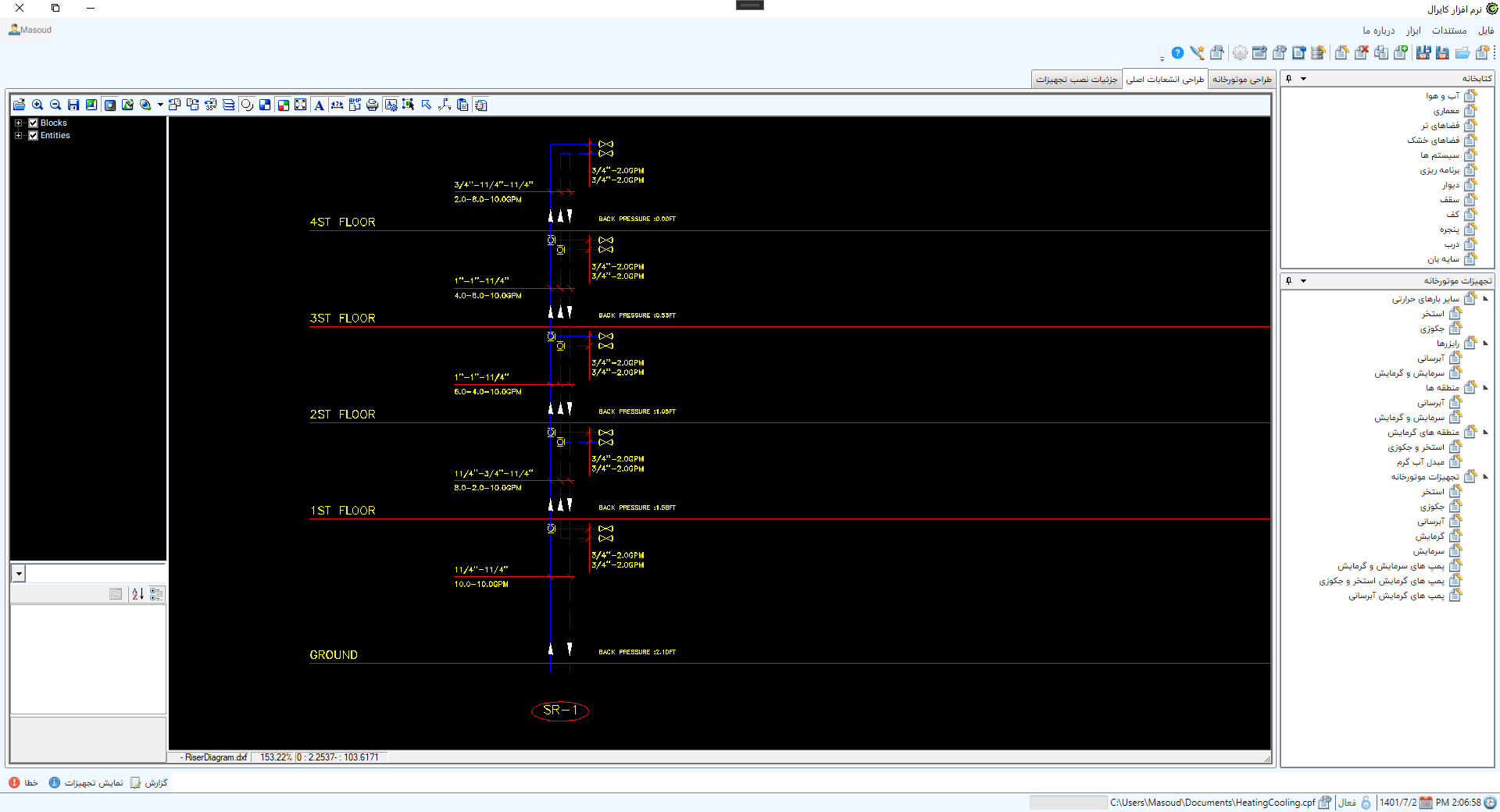Open the تجهیزات موتورخانه panel header dropdown arrow
1500x812 pixels.
tap(1303, 281)
